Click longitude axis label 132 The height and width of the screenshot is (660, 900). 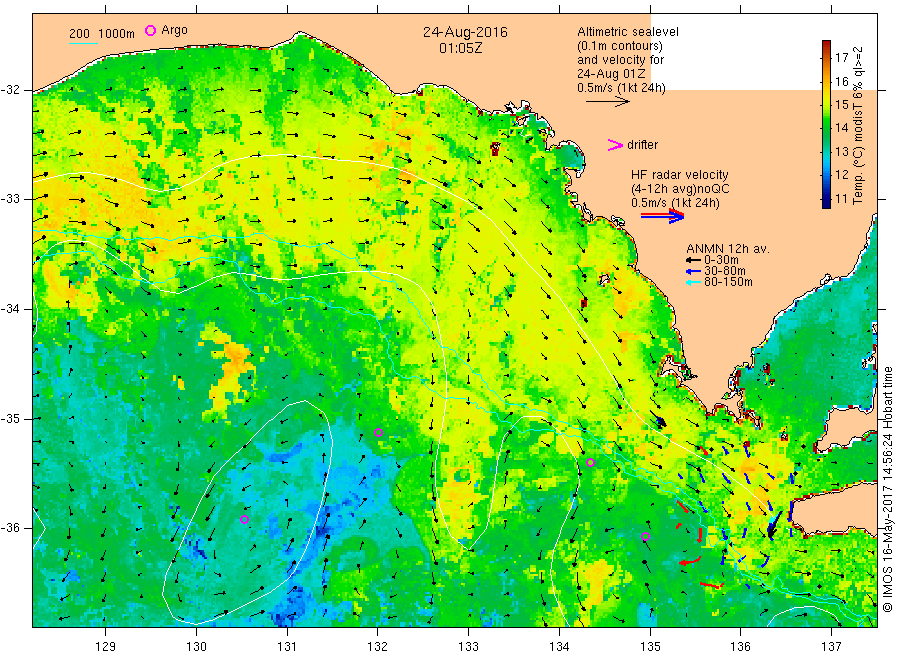378,647
